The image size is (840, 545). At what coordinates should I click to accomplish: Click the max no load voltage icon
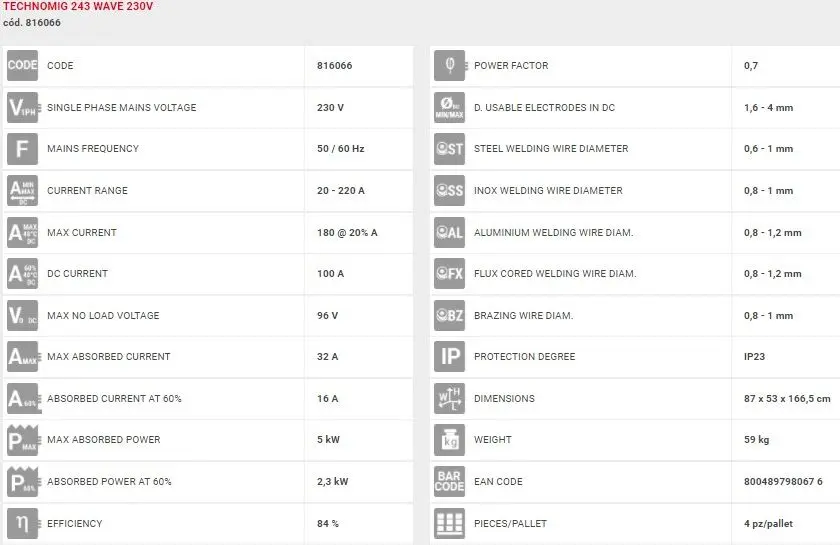pos(22,316)
